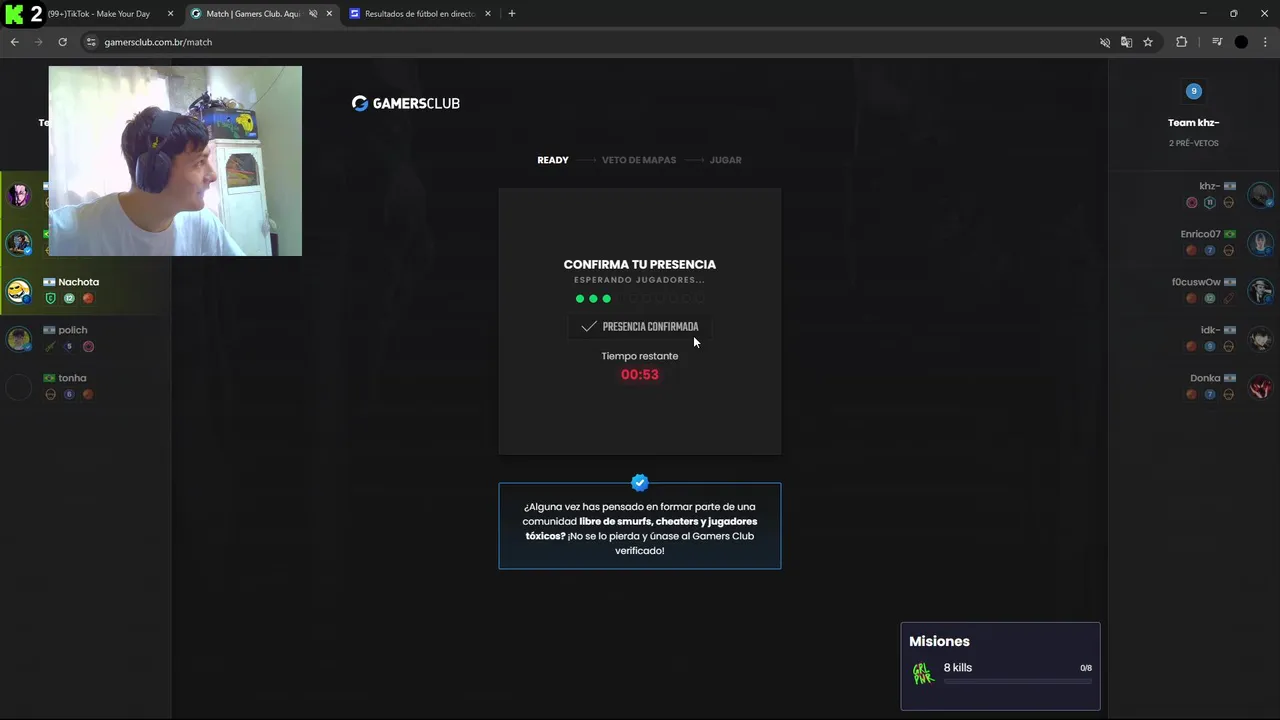Click polich's level 5 badge
This screenshot has width=1280, height=720.
pyautogui.click(x=69, y=346)
